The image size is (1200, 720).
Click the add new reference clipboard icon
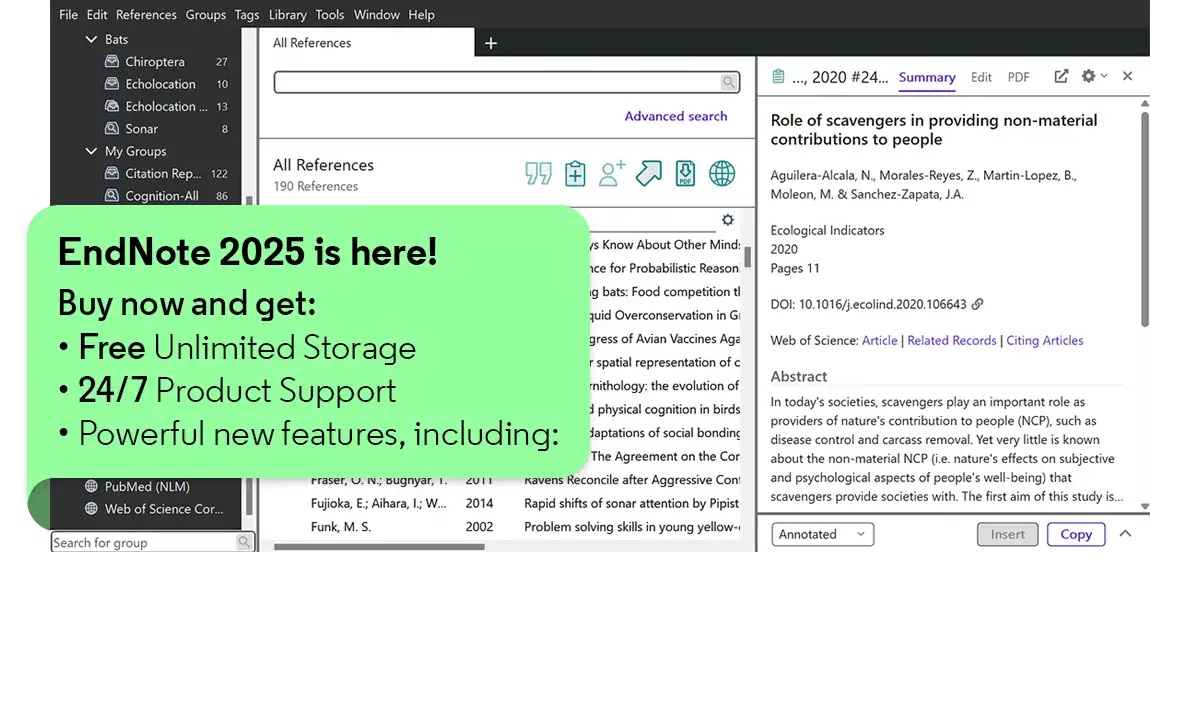(x=575, y=174)
